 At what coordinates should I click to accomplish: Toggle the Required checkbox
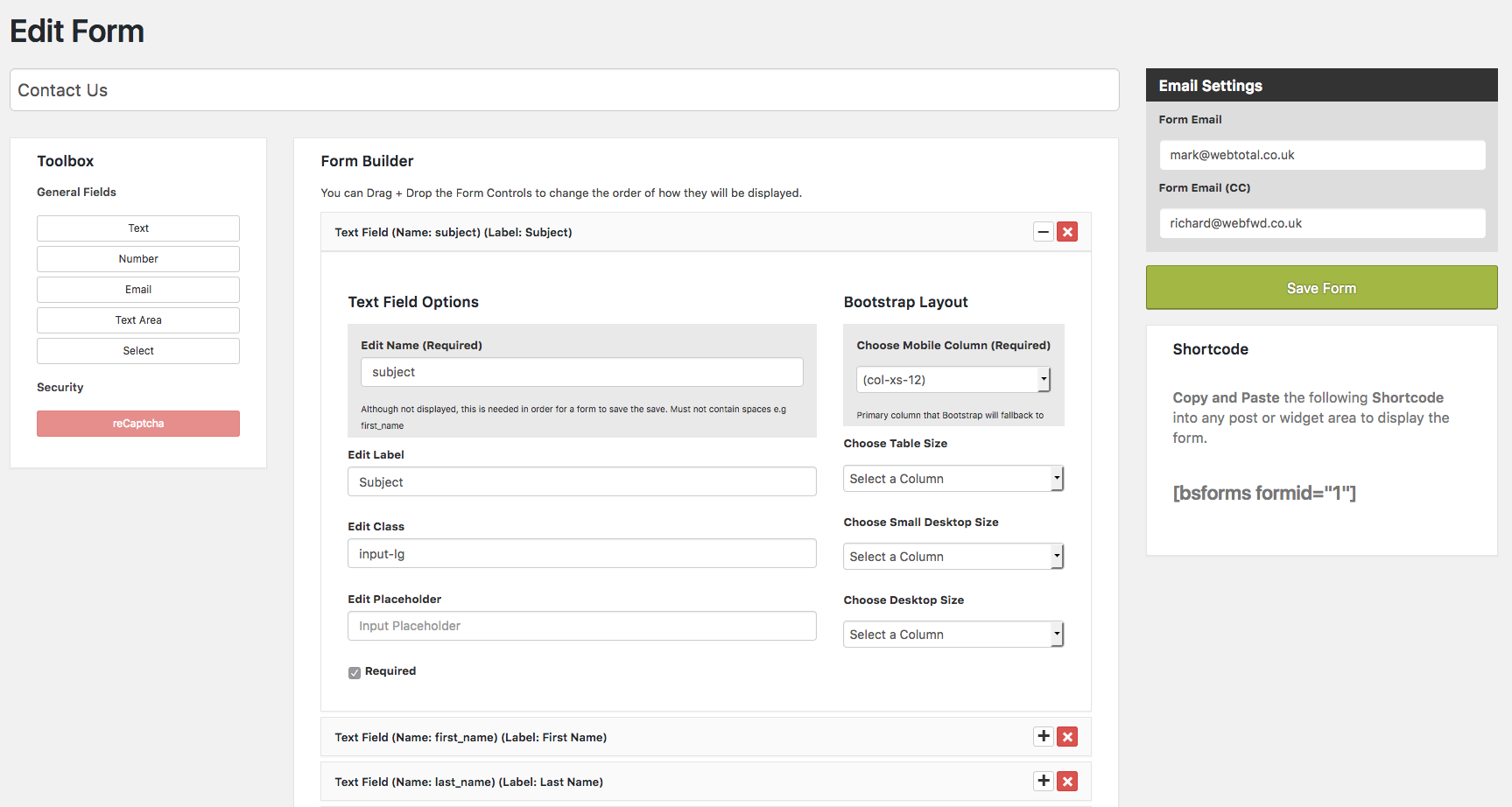[355, 672]
